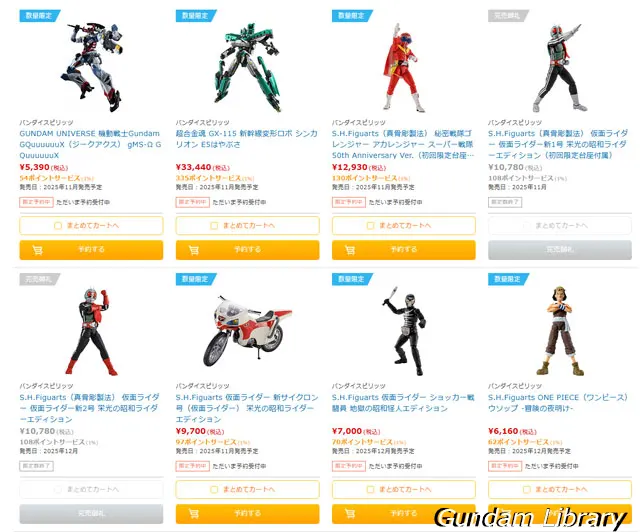Check まとめてカートへ box for GX-115 Shinkalion

coord(214,225)
